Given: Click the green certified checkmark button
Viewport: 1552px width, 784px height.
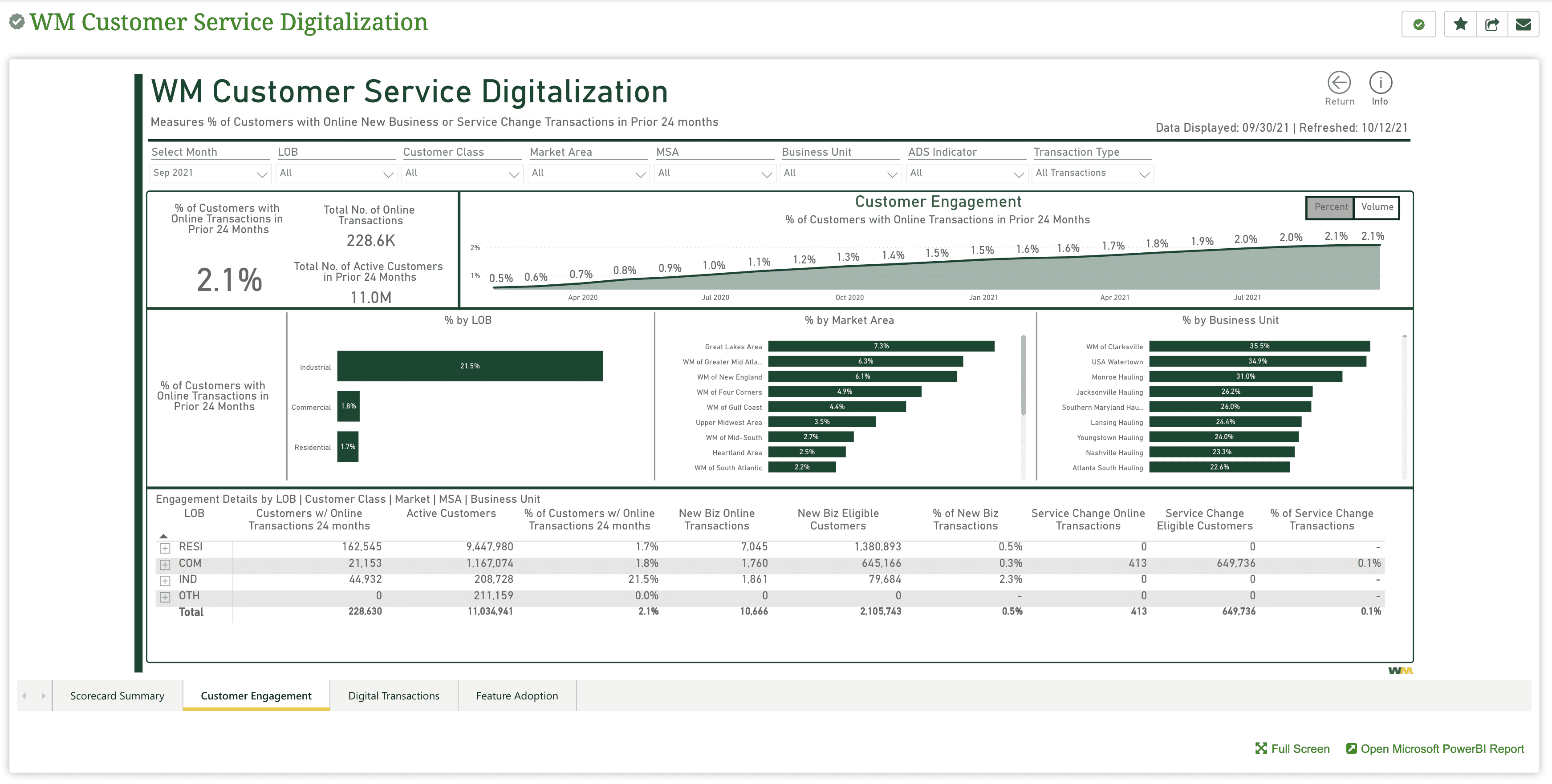Looking at the screenshot, I should 1419,24.
